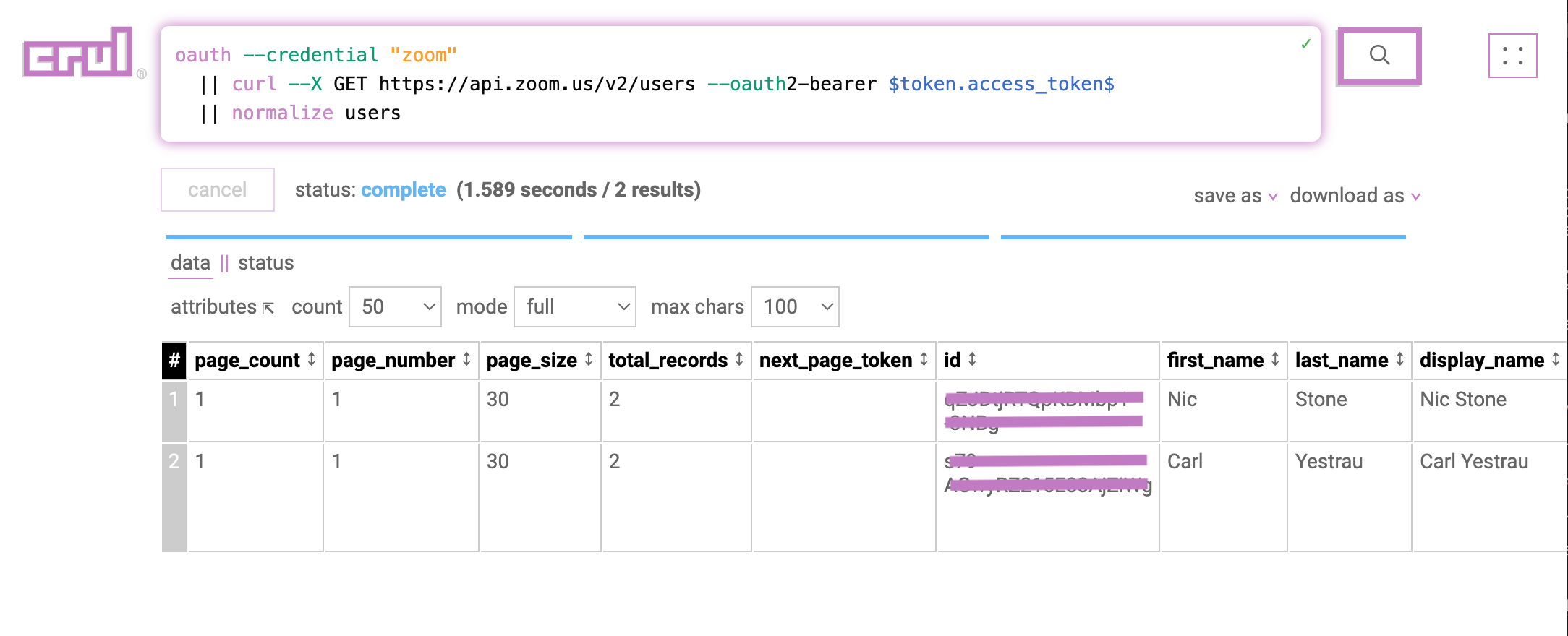The image size is (1568, 636).
Task: Open the four-dot options menu
Action: (1512, 56)
